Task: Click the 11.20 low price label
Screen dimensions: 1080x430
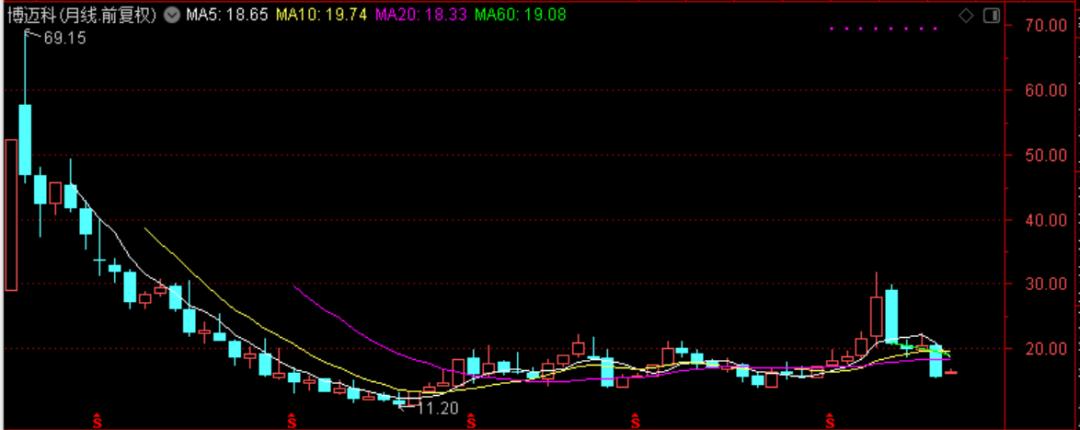Action: tap(437, 408)
